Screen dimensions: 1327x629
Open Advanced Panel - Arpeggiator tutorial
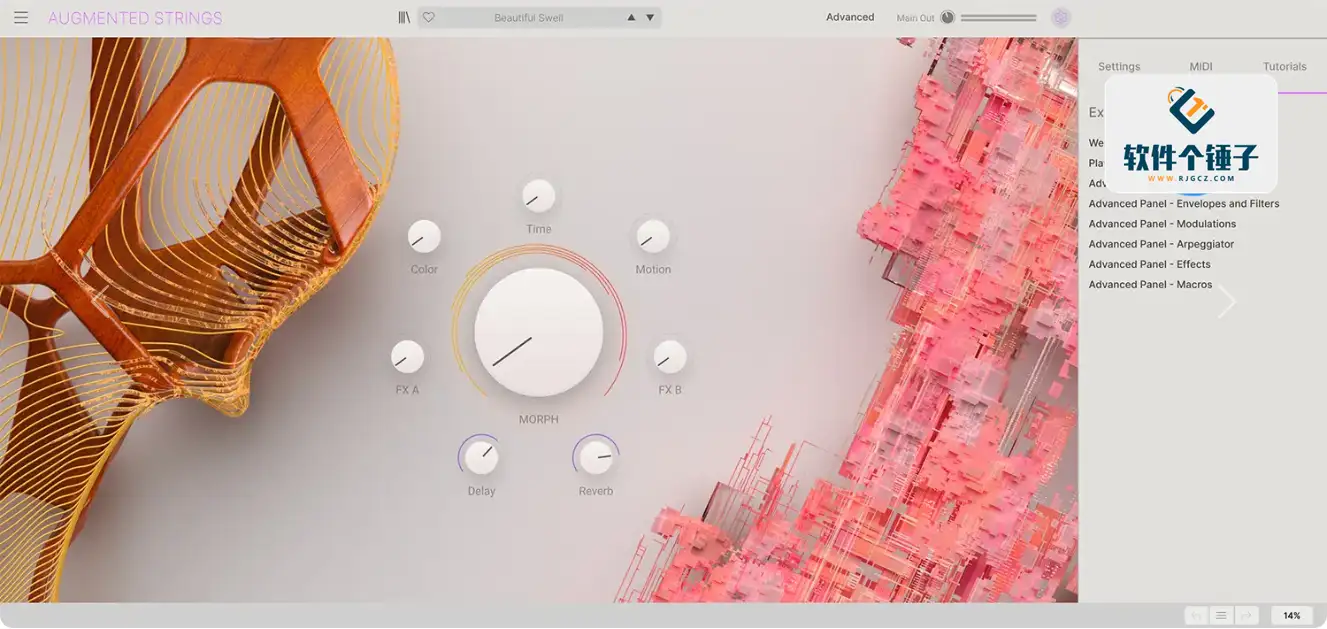coord(1161,244)
